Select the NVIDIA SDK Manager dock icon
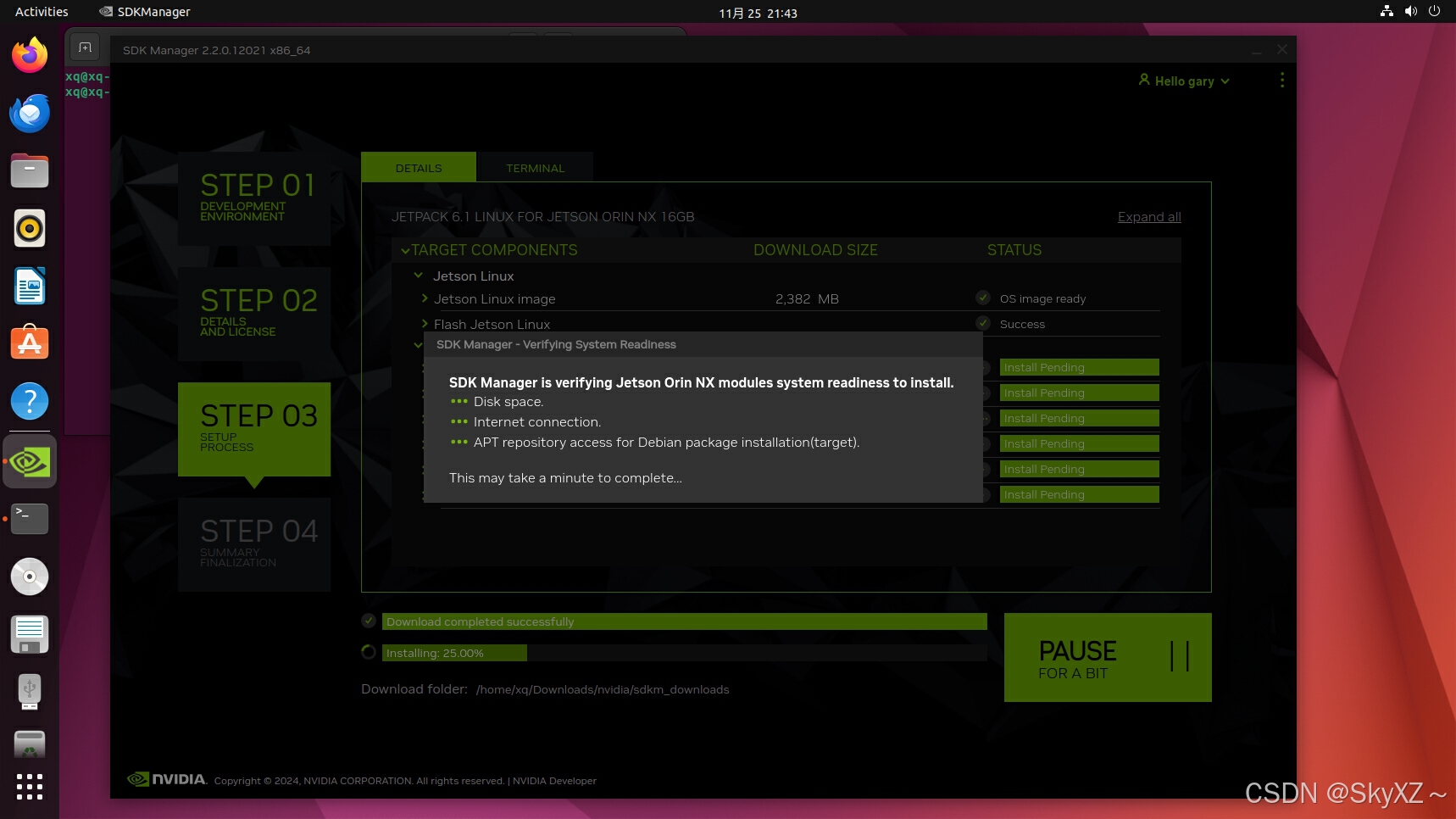 [30, 462]
